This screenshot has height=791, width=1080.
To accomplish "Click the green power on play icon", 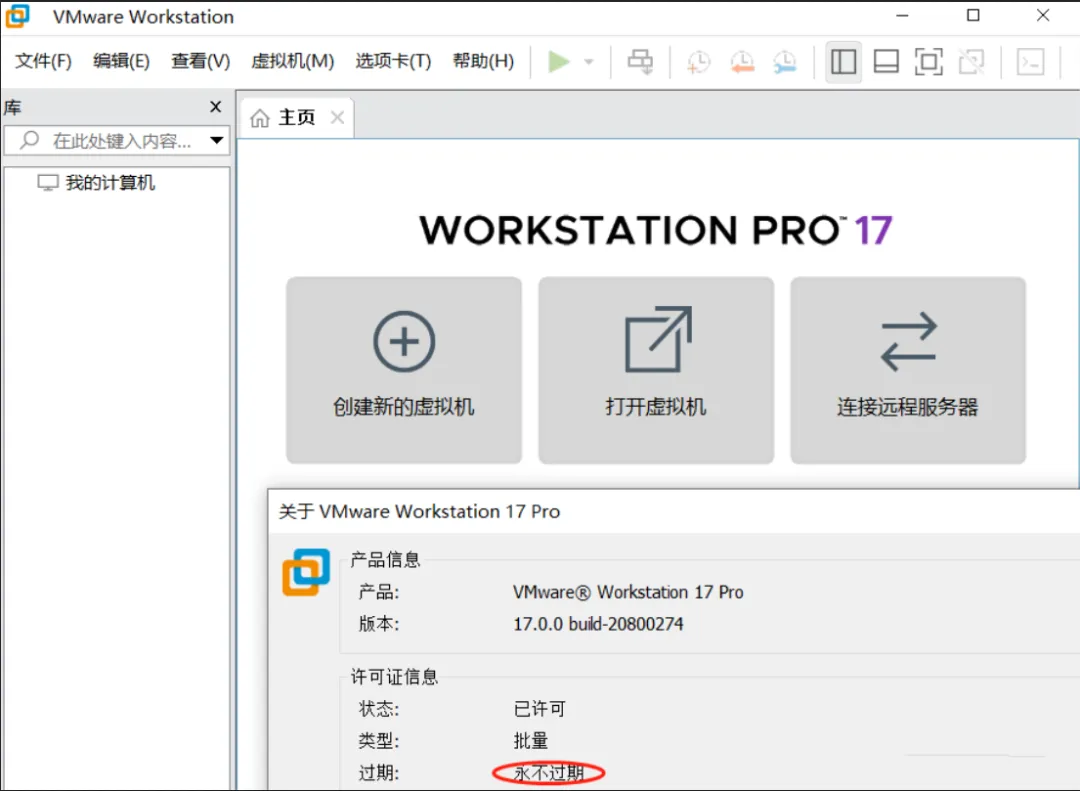I will pos(559,61).
